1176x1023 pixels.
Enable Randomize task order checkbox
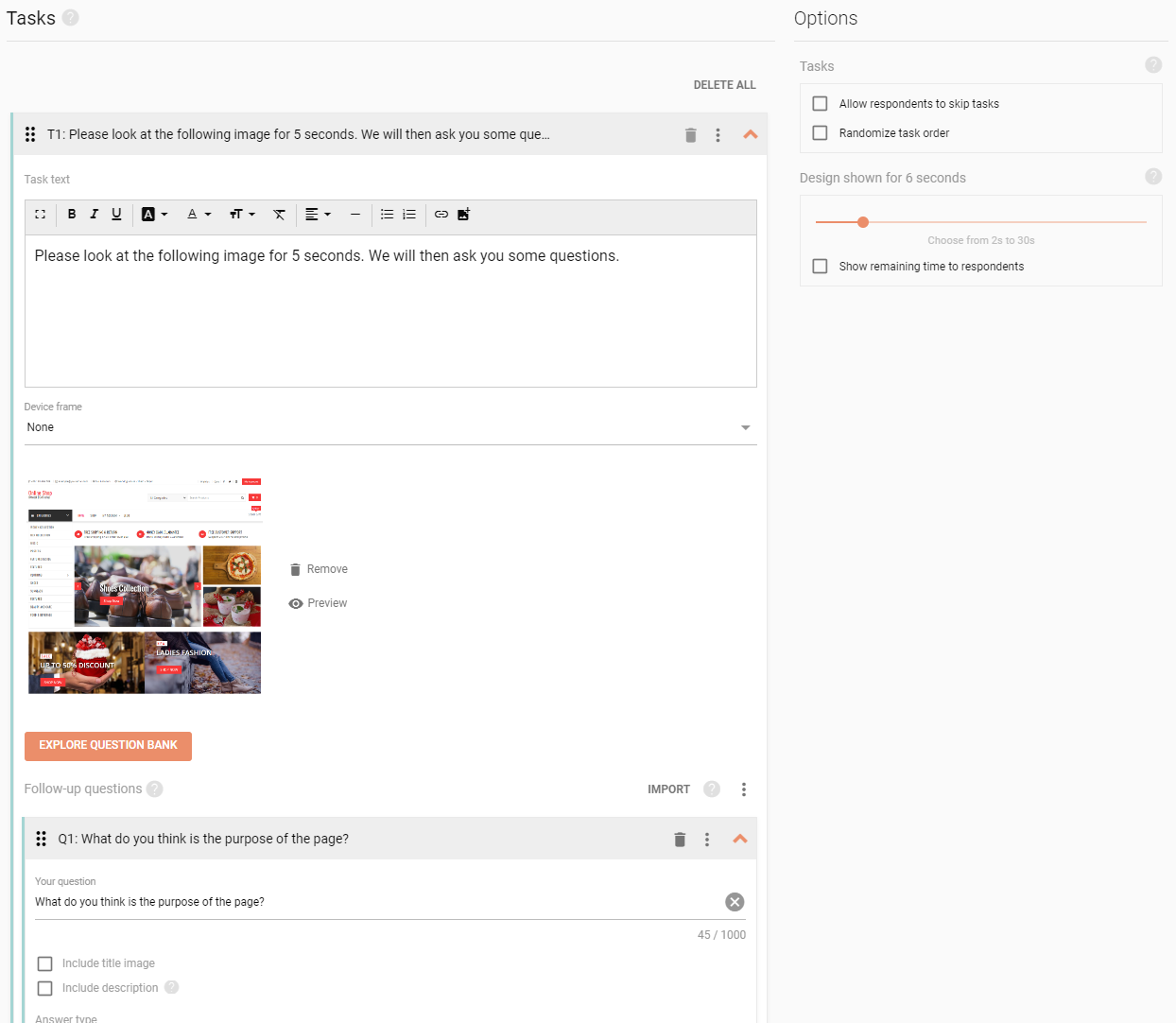point(820,133)
